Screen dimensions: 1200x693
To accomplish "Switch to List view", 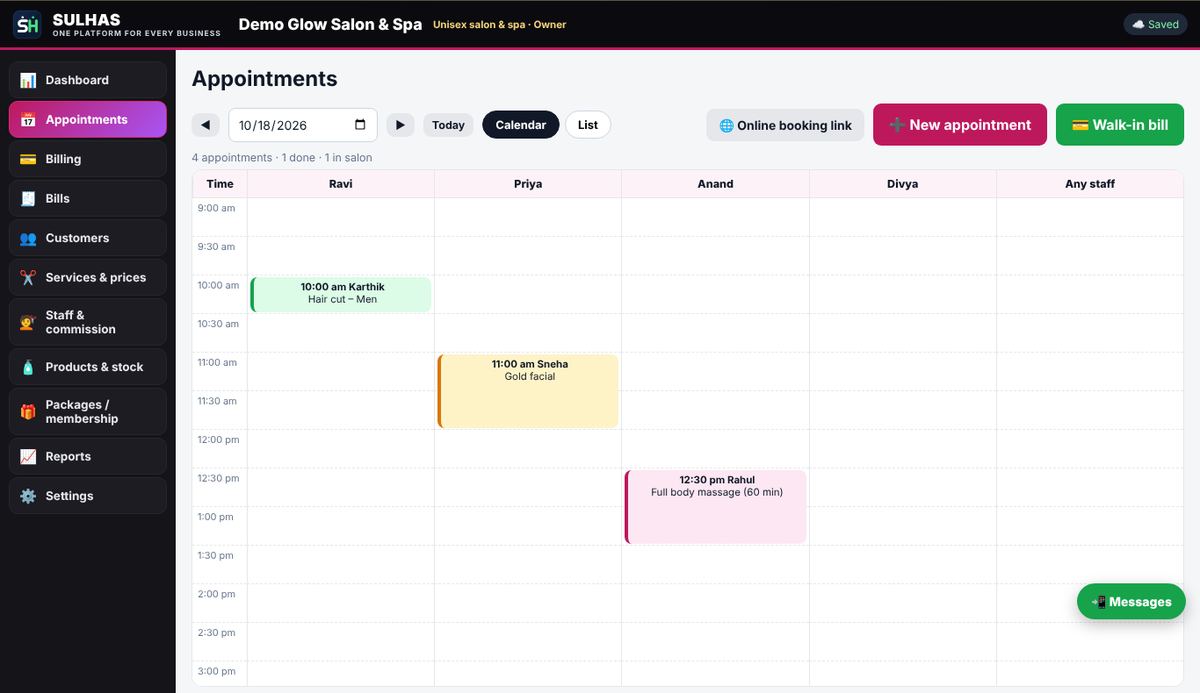I will pos(588,125).
